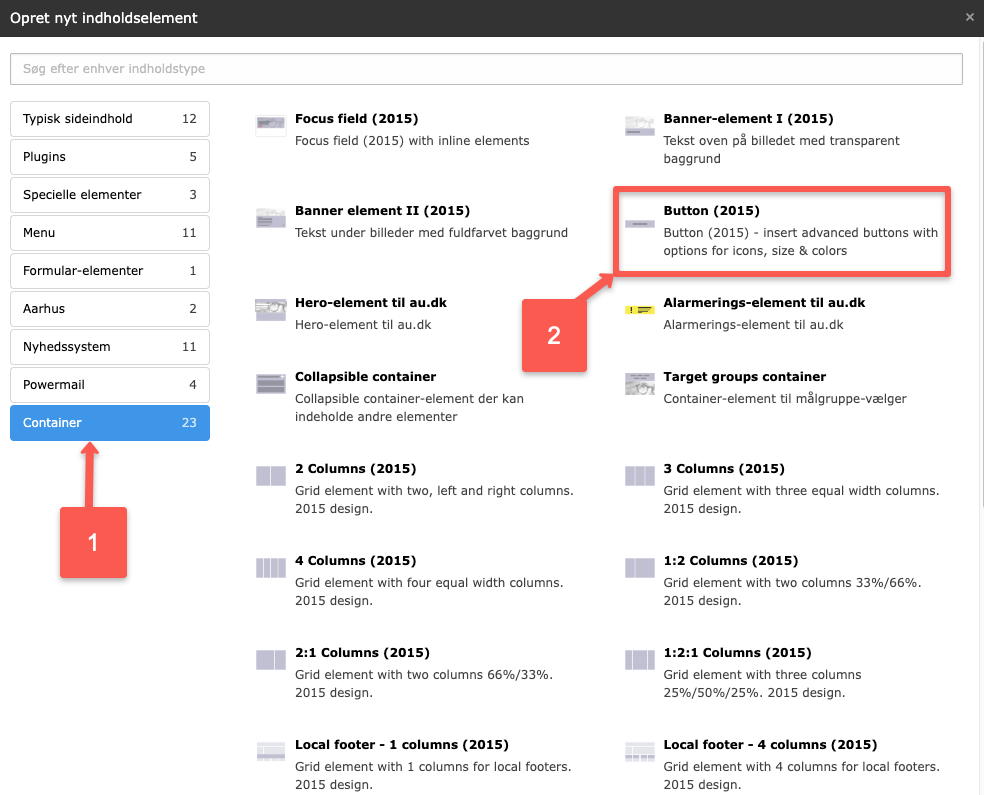Screen dimensions: 984x795
Task: Close the new content element dialog
Action: [969, 18]
